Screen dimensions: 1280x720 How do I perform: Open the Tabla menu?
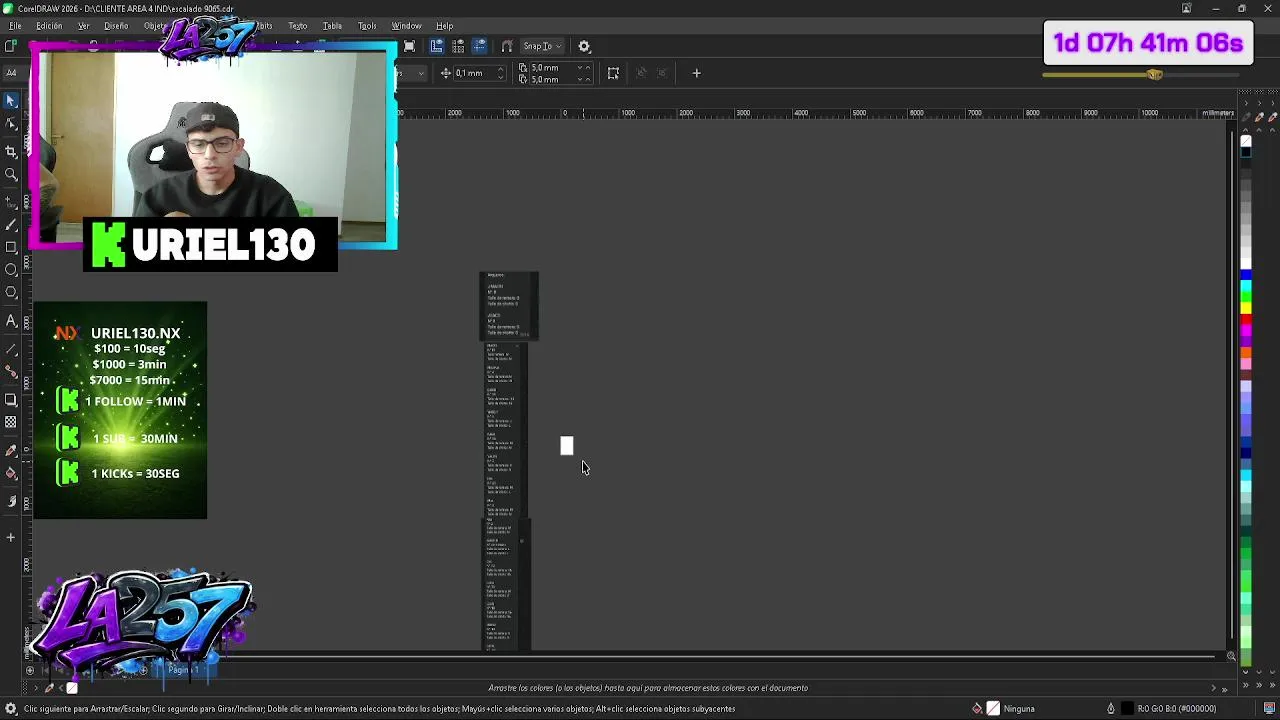click(332, 25)
